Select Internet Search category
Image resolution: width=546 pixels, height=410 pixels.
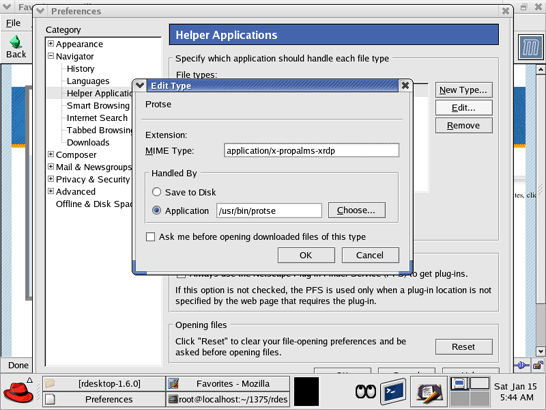tap(97, 118)
